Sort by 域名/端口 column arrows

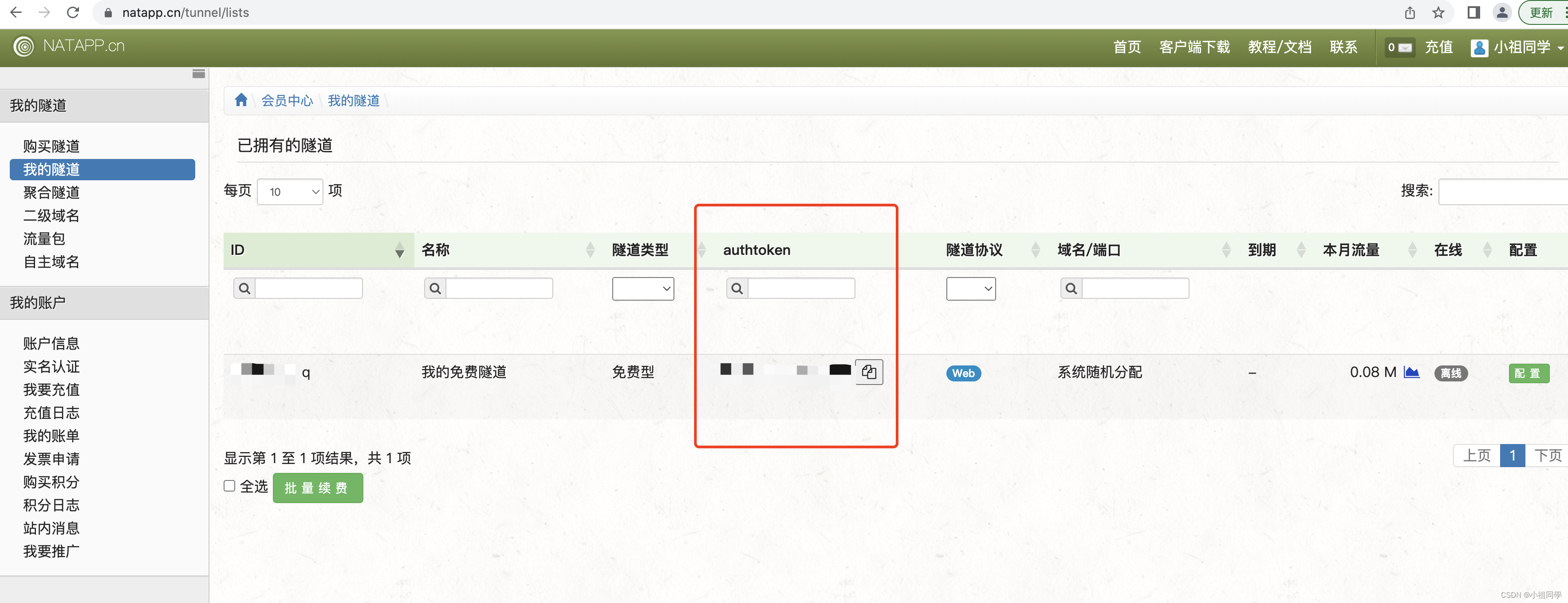point(1226,250)
